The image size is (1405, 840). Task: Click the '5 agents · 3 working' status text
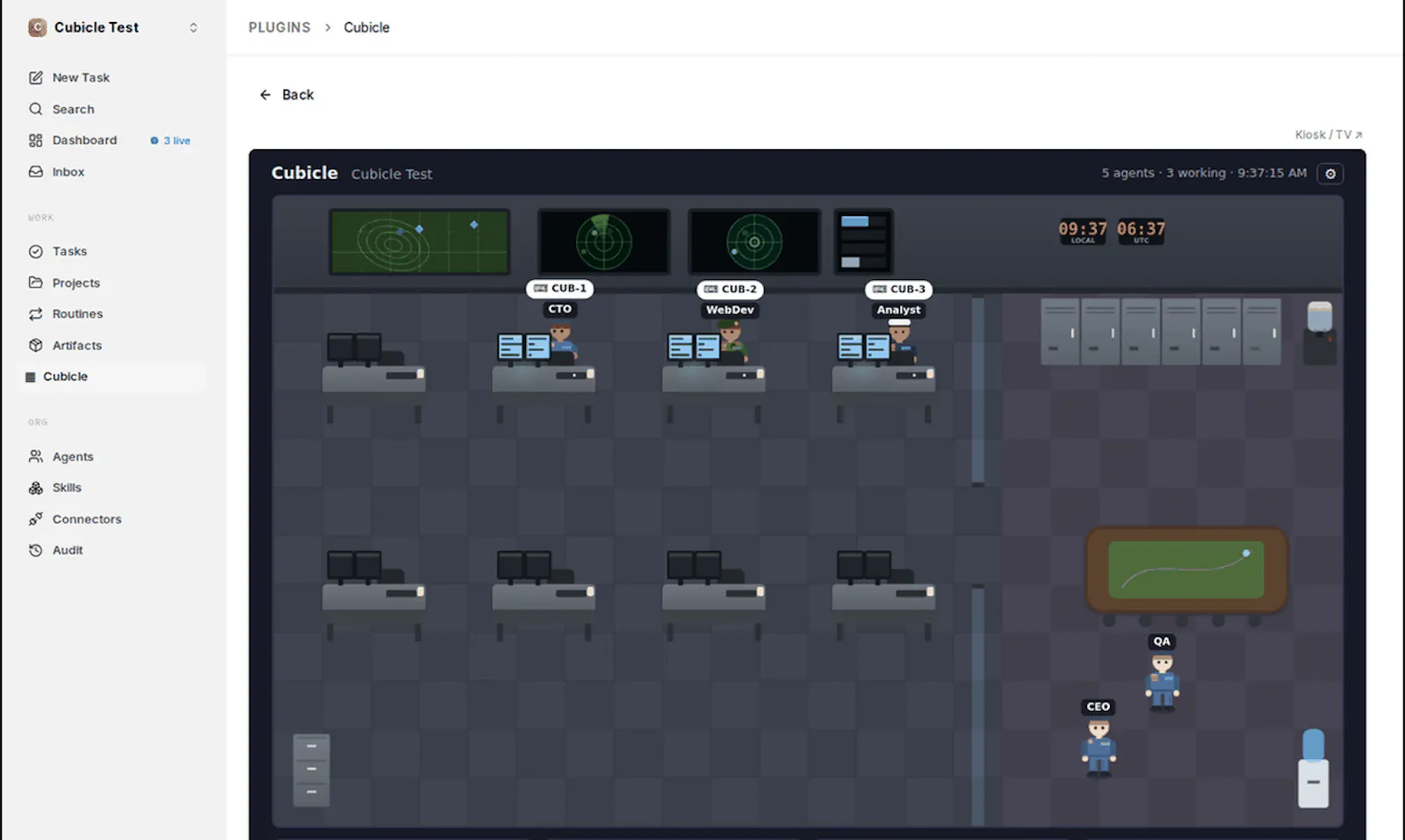point(1164,173)
